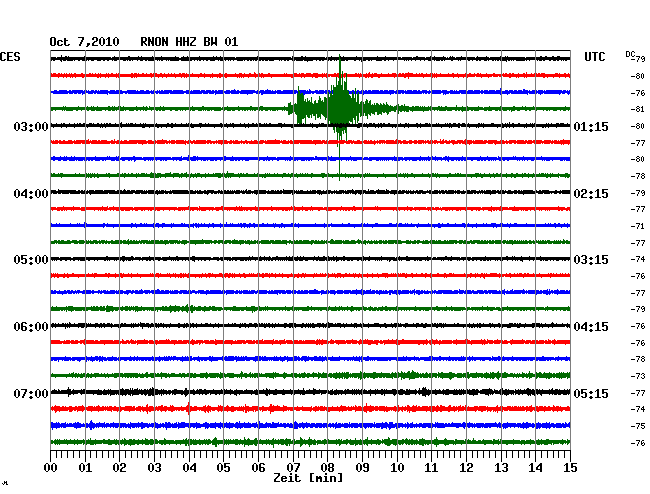Click minute tick label "11"
The height and width of the screenshot is (494, 650).
click(431, 467)
